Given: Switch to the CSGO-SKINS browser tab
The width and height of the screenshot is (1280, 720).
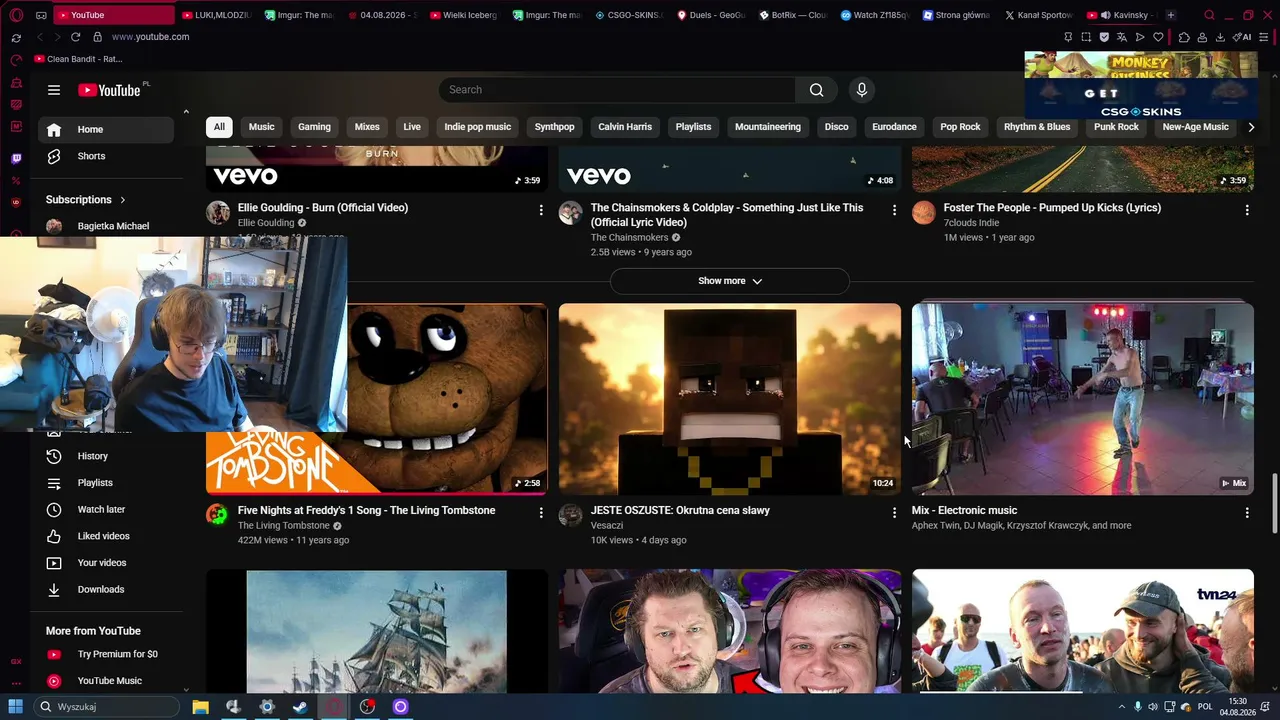Looking at the screenshot, I should coord(628,15).
